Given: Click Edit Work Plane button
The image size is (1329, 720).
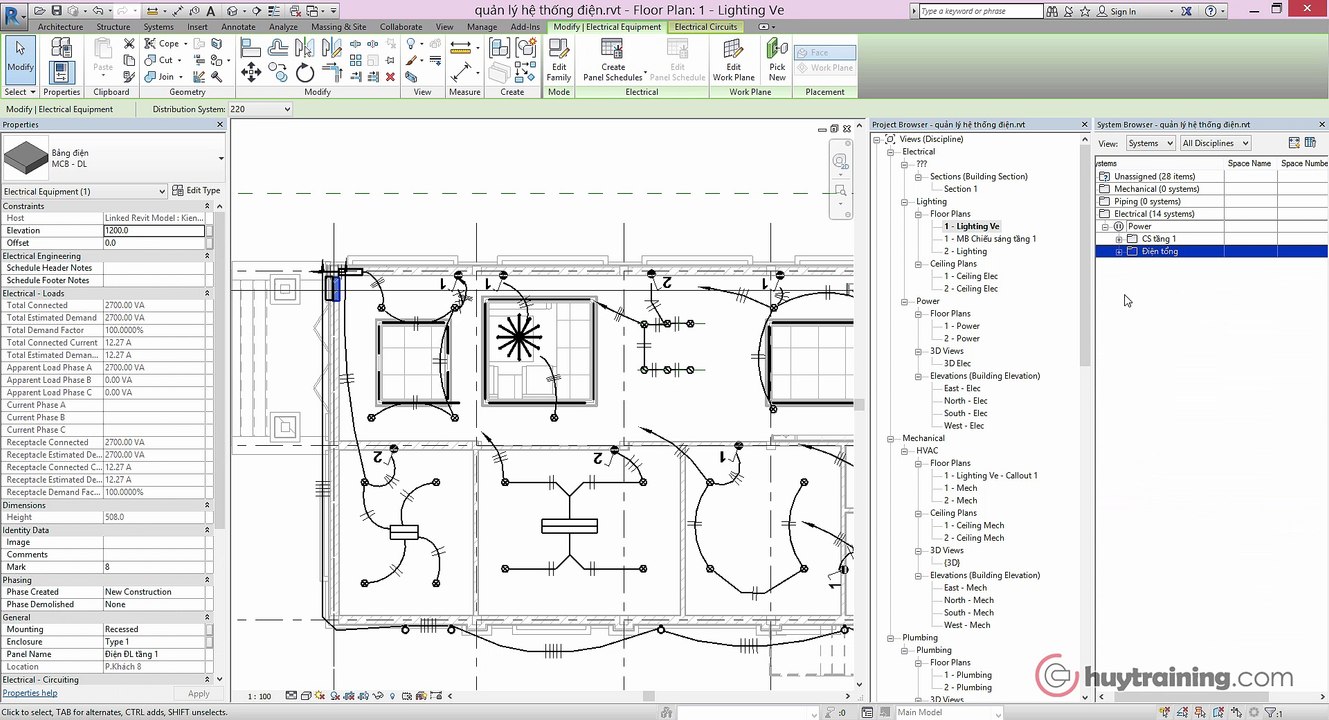Looking at the screenshot, I should (x=733, y=60).
